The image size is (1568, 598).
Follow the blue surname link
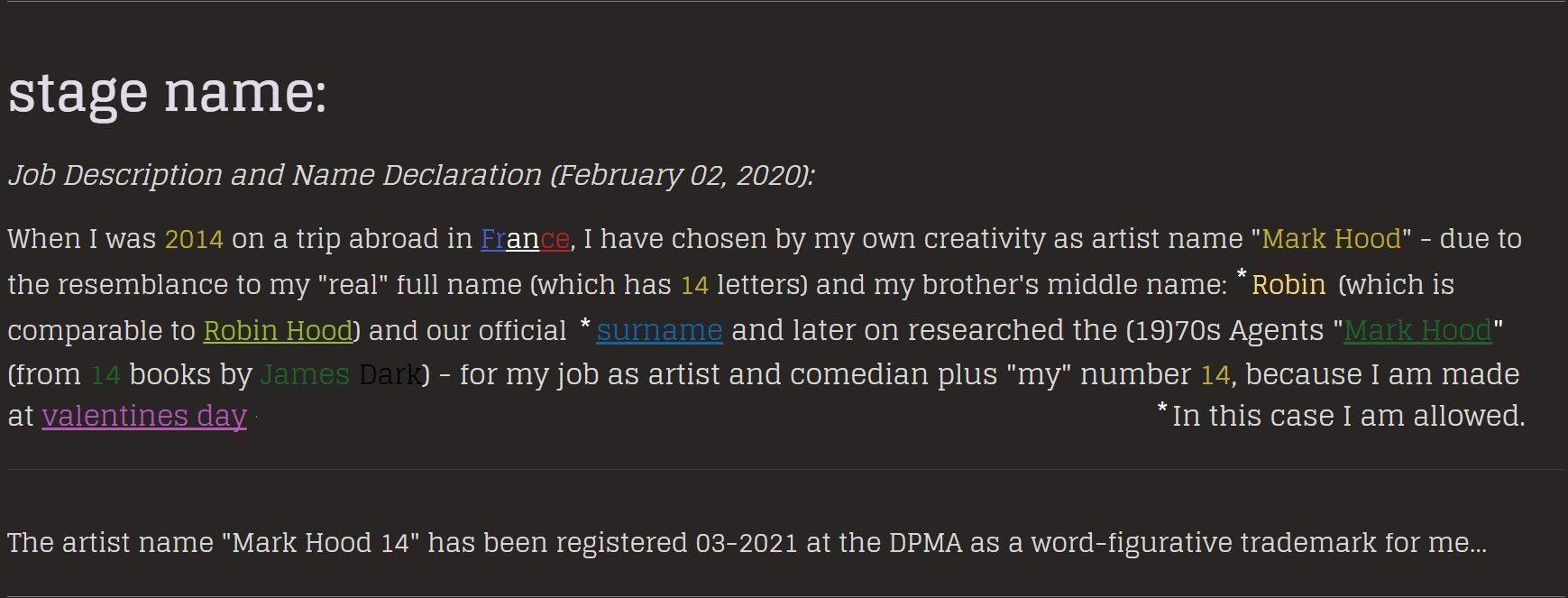tap(659, 331)
